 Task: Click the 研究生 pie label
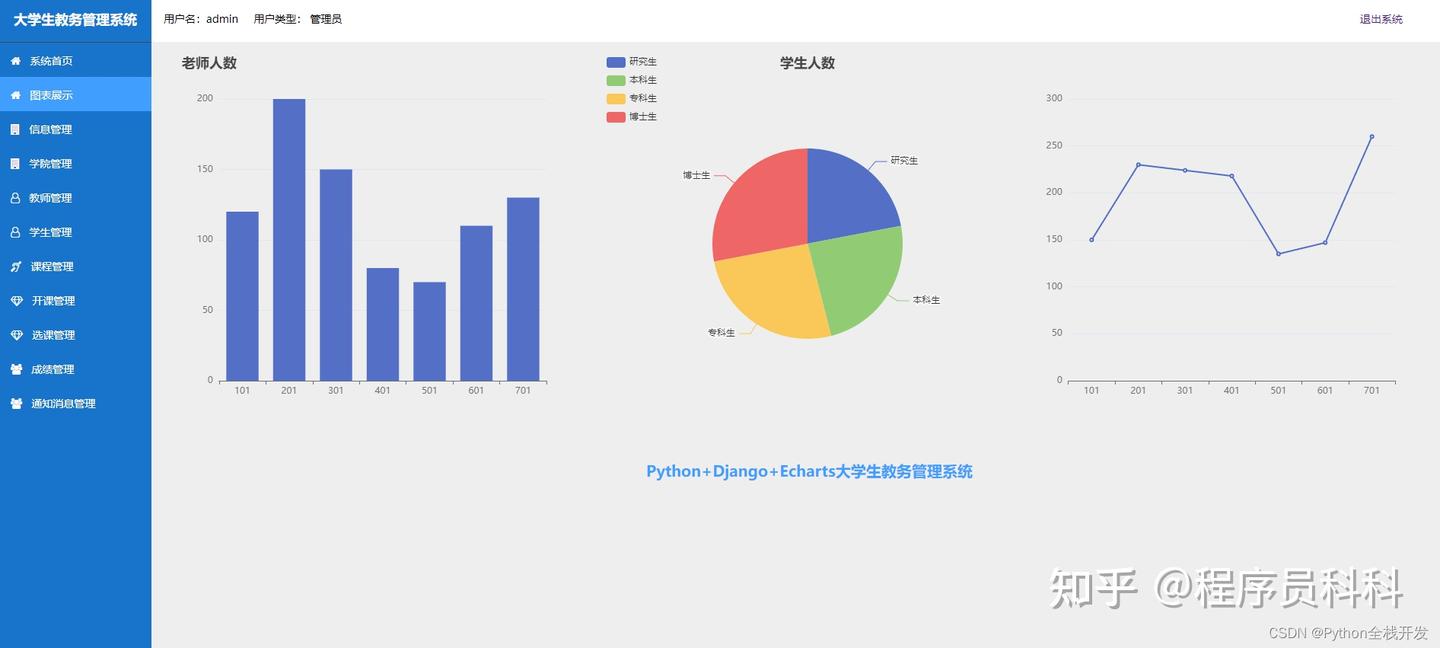904,160
